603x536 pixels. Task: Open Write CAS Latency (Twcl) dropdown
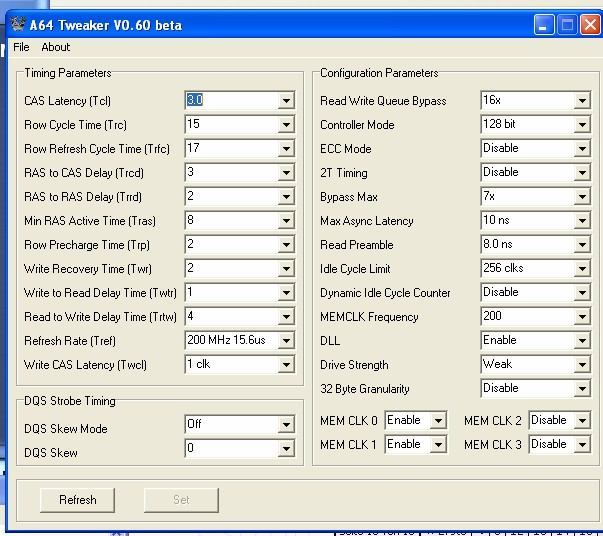coord(286,365)
